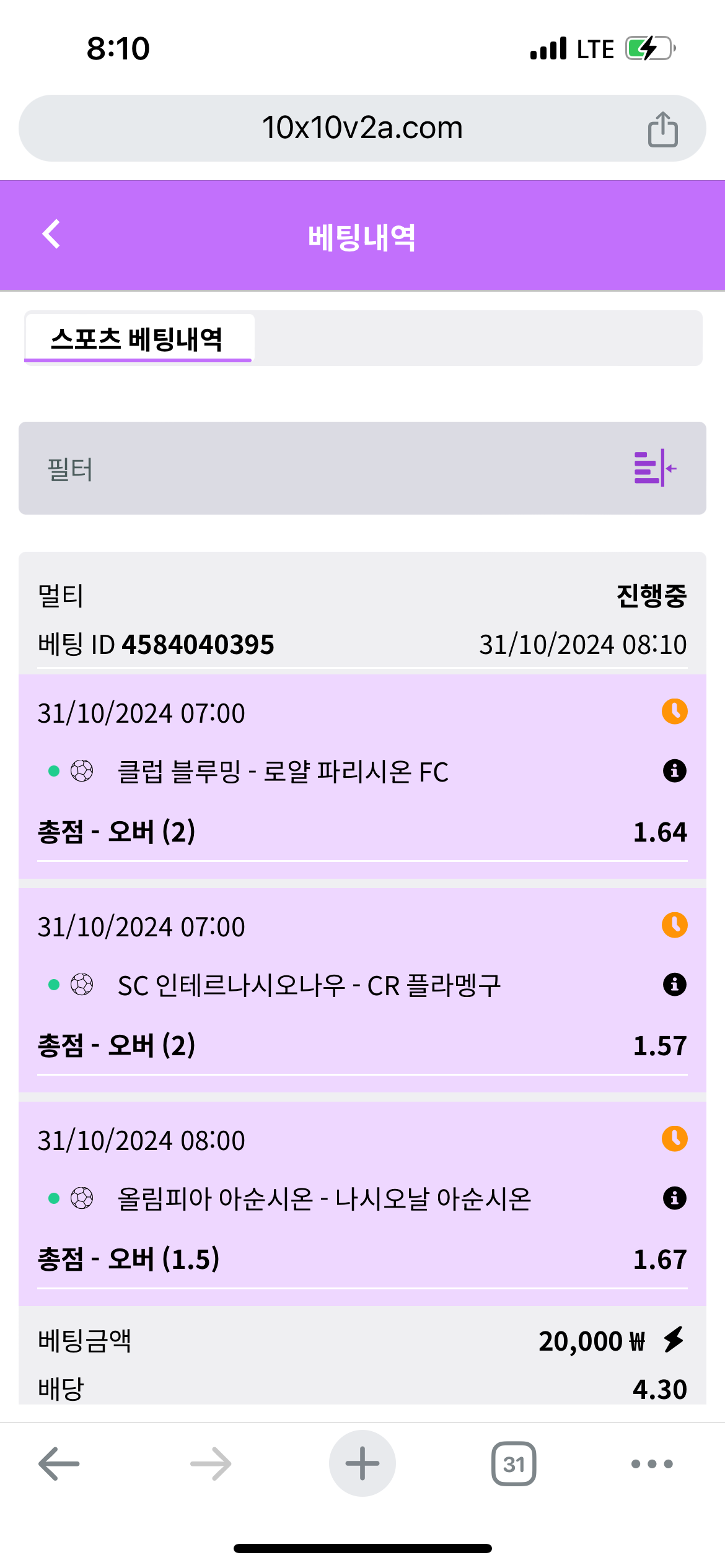Tap the 10x10v2a.com address bar
Image resolution: width=725 pixels, height=1568 pixels.
pos(362,128)
